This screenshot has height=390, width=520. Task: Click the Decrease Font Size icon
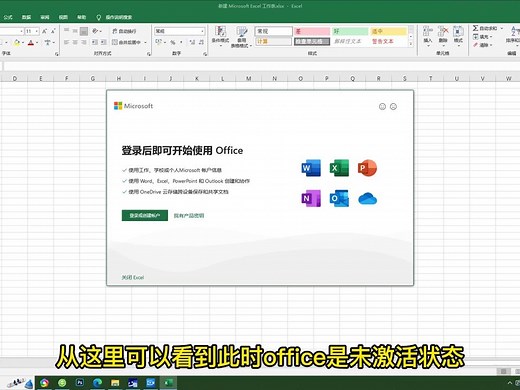pos(53,31)
